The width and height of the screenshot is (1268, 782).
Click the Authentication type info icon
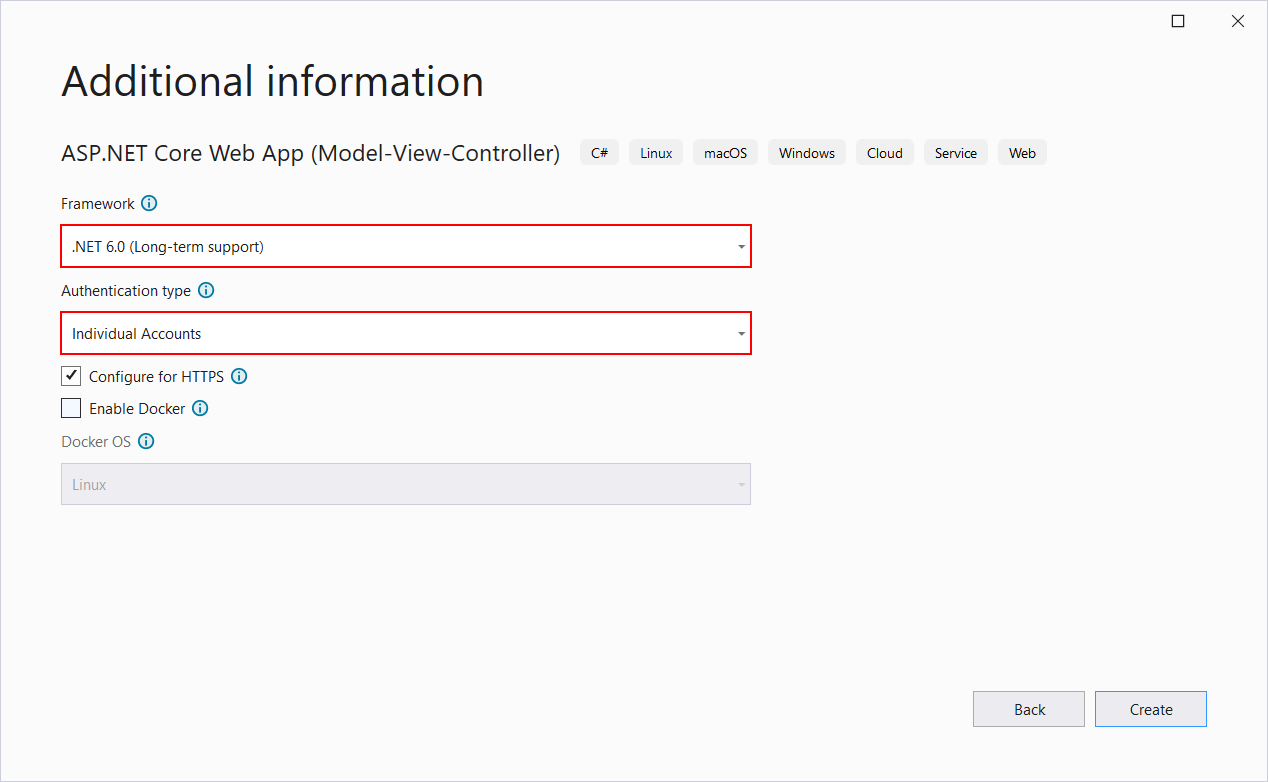coord(206,290)
